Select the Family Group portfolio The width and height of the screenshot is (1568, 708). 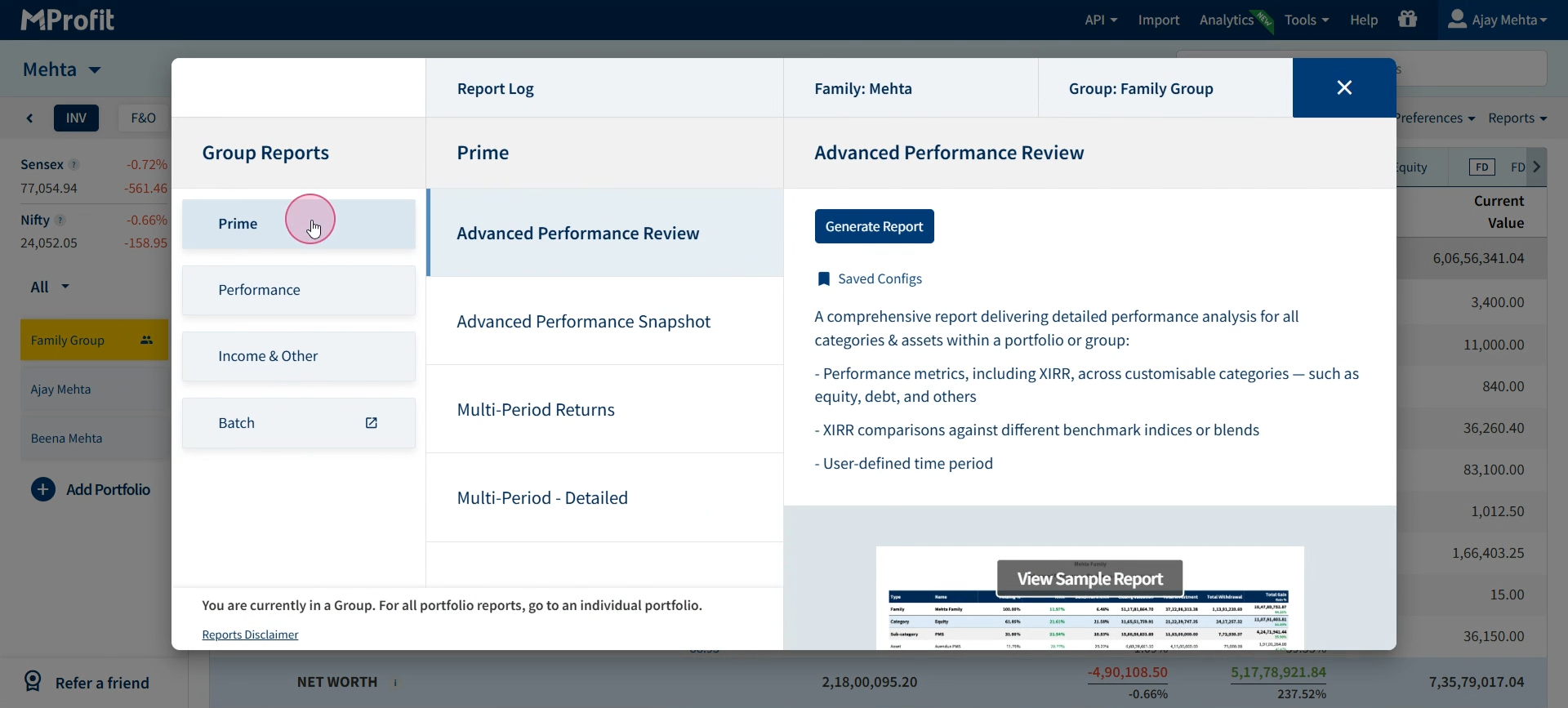tap(94, 341)
